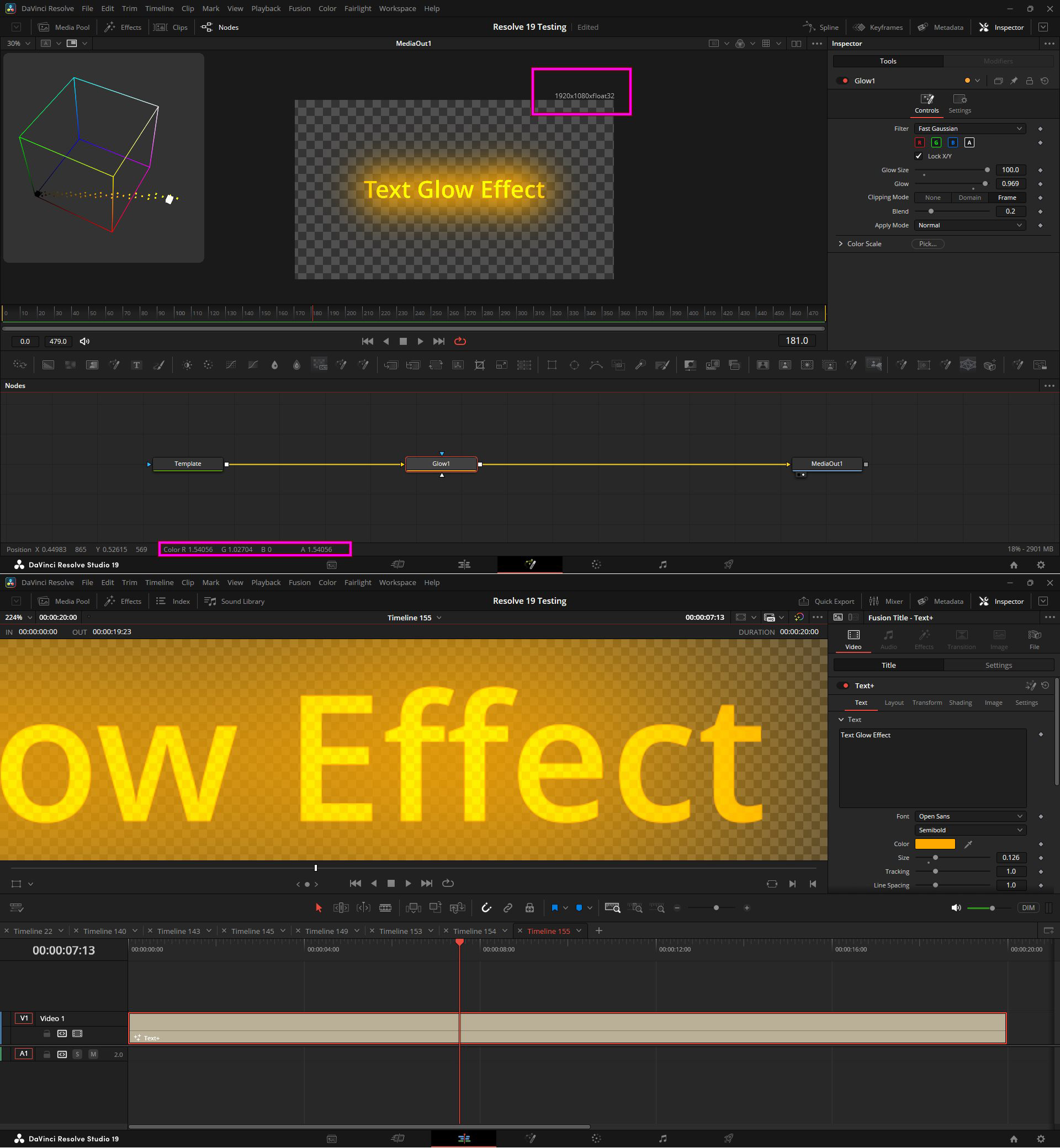Click the blue flag icon in Edit toolbar
This screenshot has width=1060, height=1148.
pos(555,908)
